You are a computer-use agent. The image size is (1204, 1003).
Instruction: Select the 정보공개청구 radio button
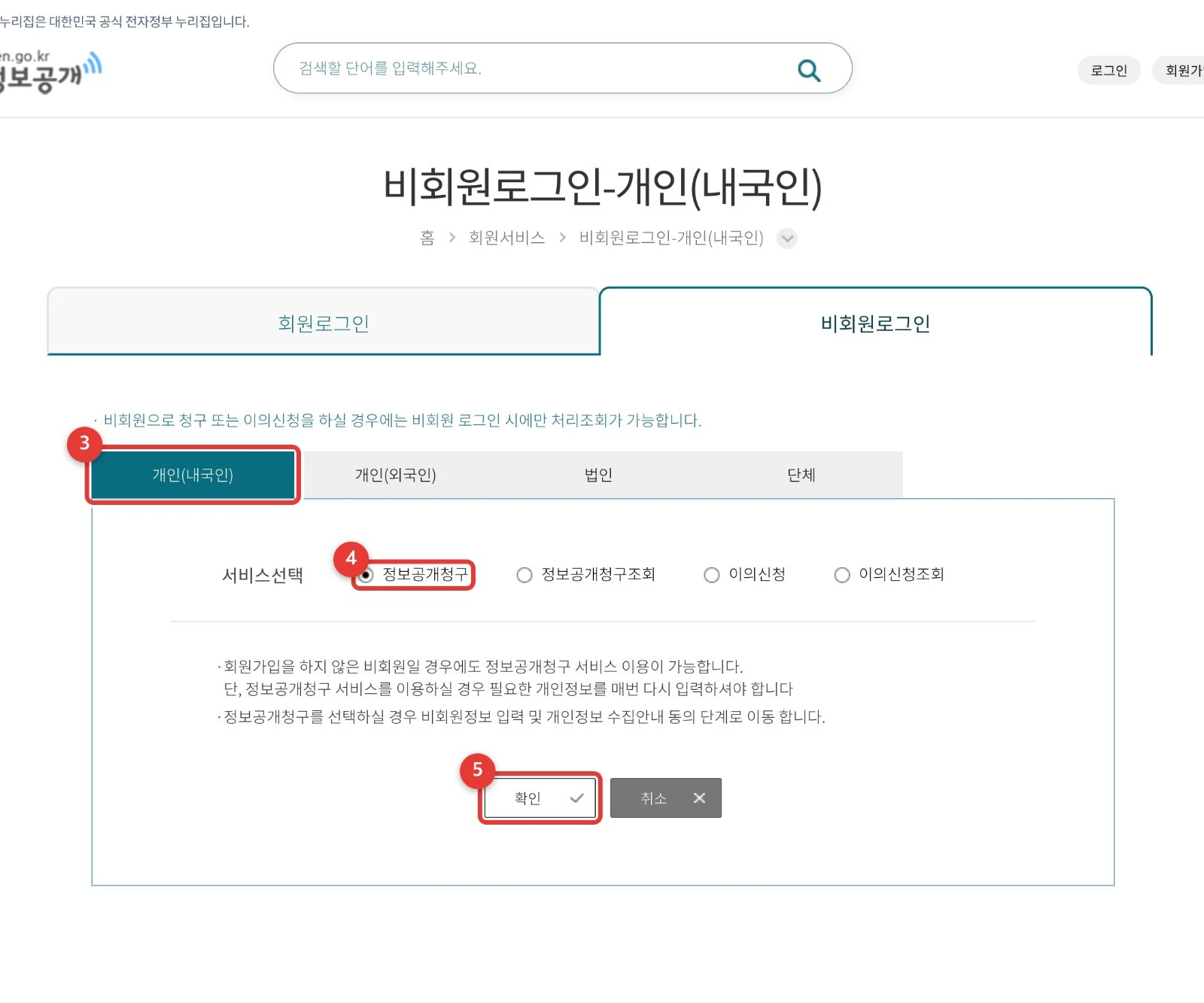point(366,576)
